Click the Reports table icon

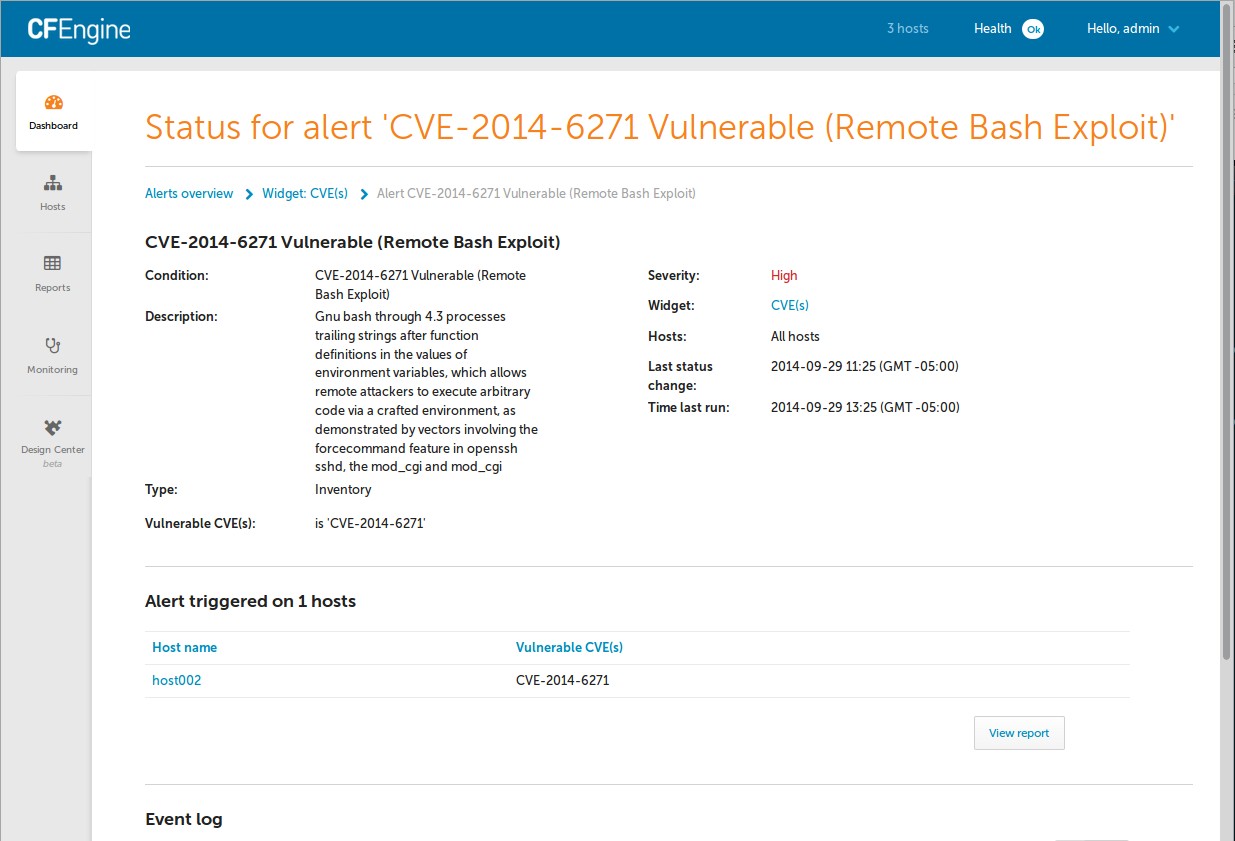53,264
